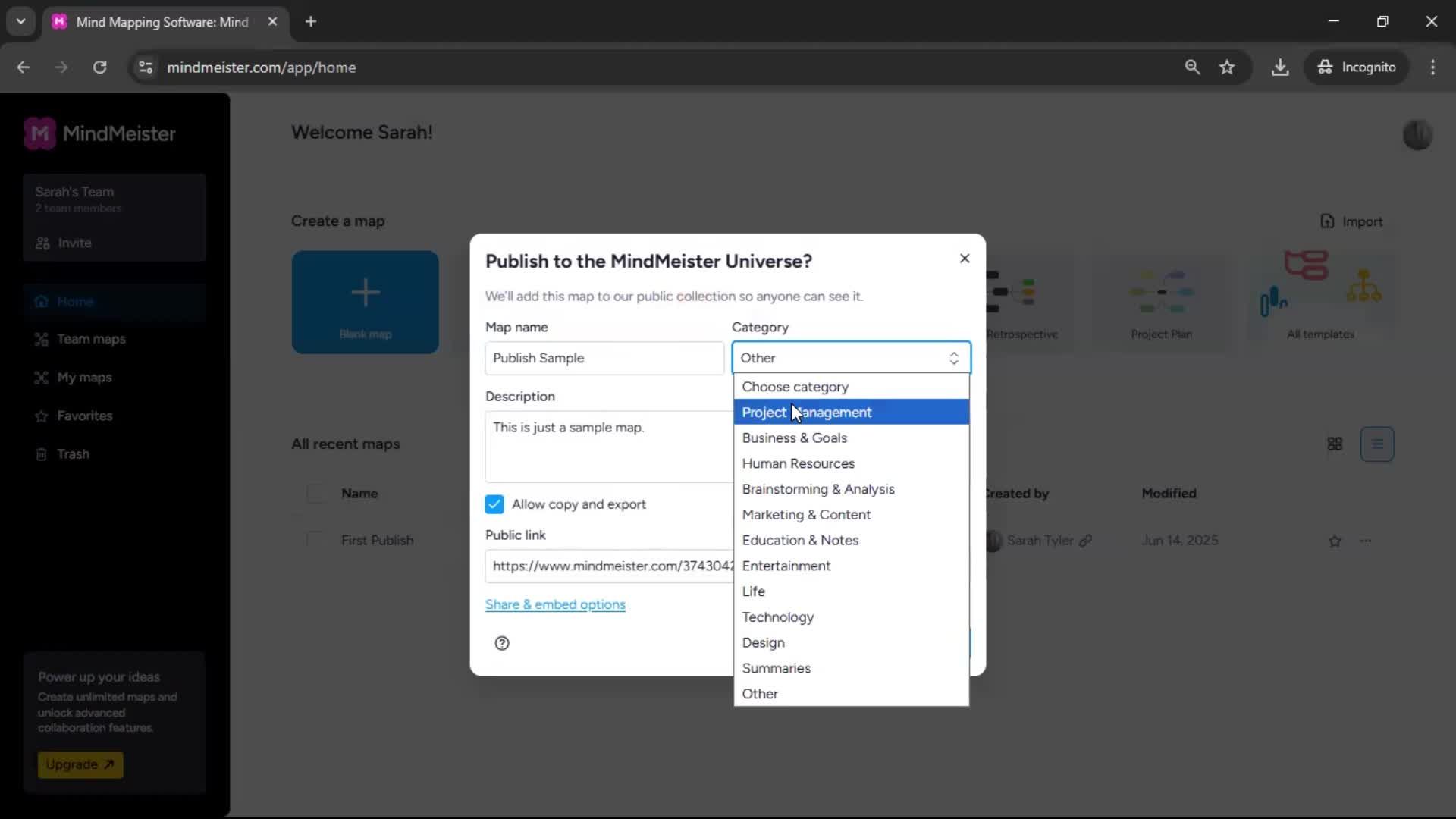
Task: Open the First Publish map
Action: point(377,541)
